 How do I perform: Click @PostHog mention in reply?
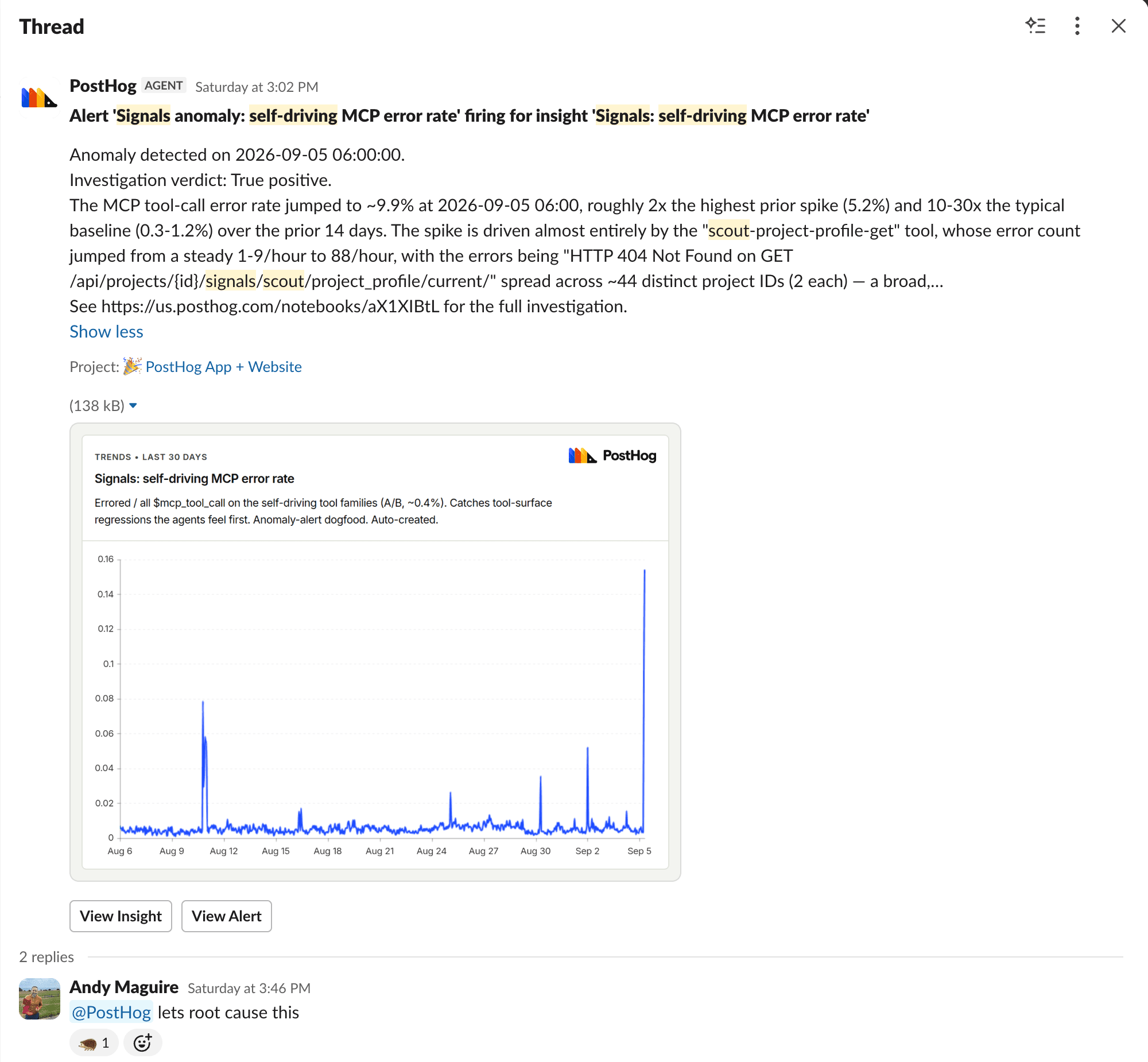pos(111,1012)
